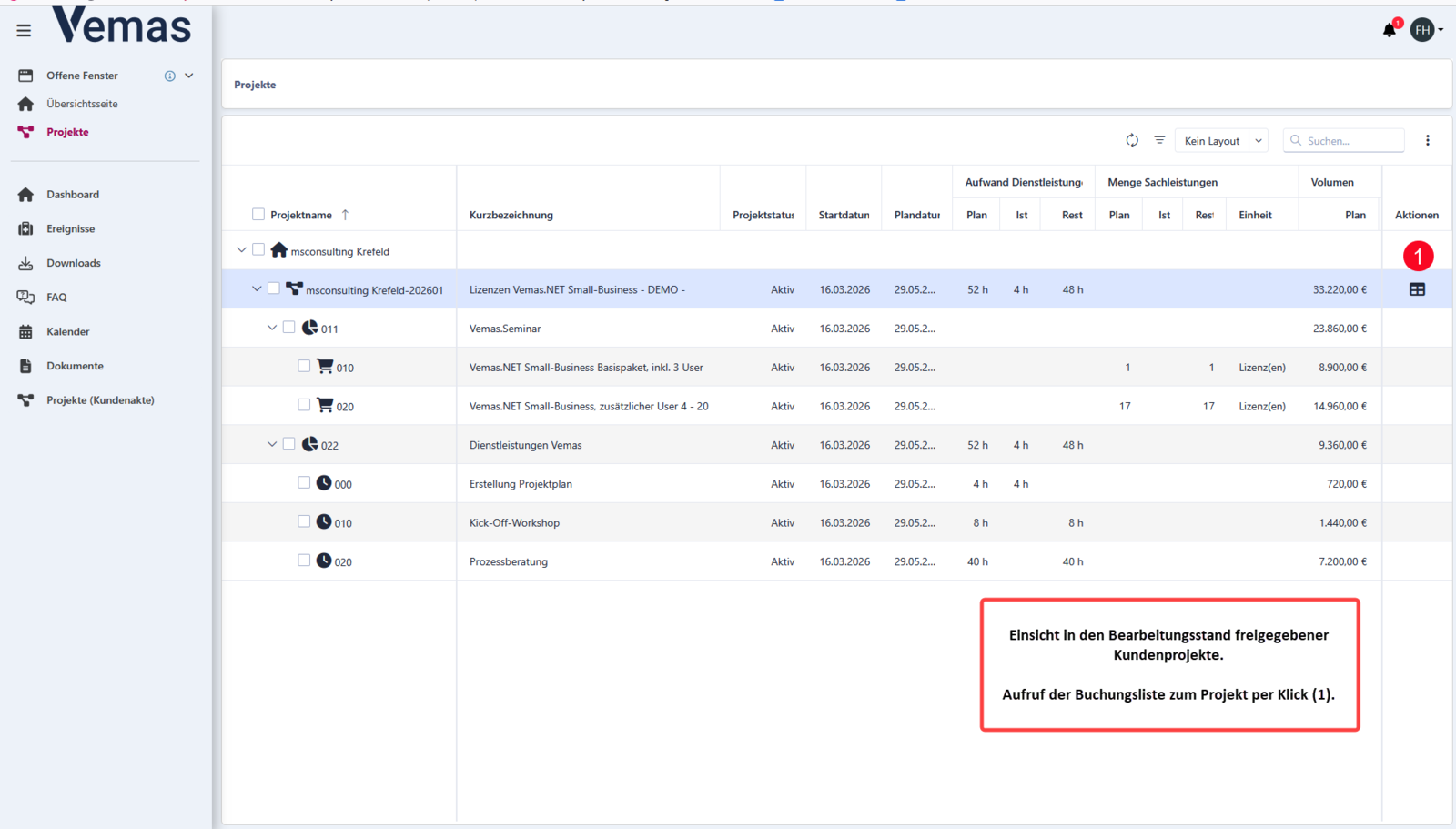The width and height of the screenshot is (1456, 829).
Task: Check the zusätzlicher User 4 - 20 checkbox
Action: [304, 405]
